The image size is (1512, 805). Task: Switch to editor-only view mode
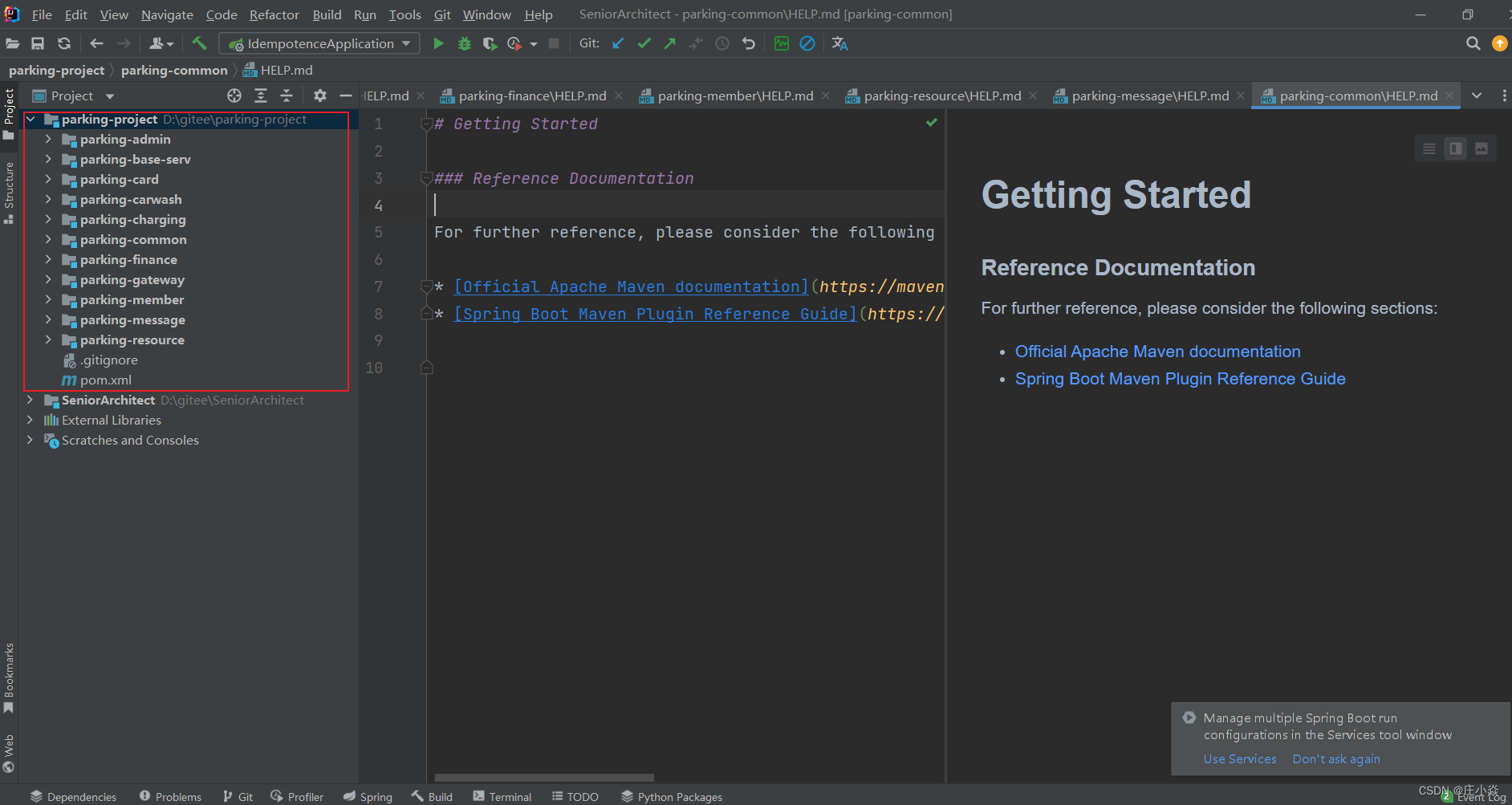[x=1429, y=148]
